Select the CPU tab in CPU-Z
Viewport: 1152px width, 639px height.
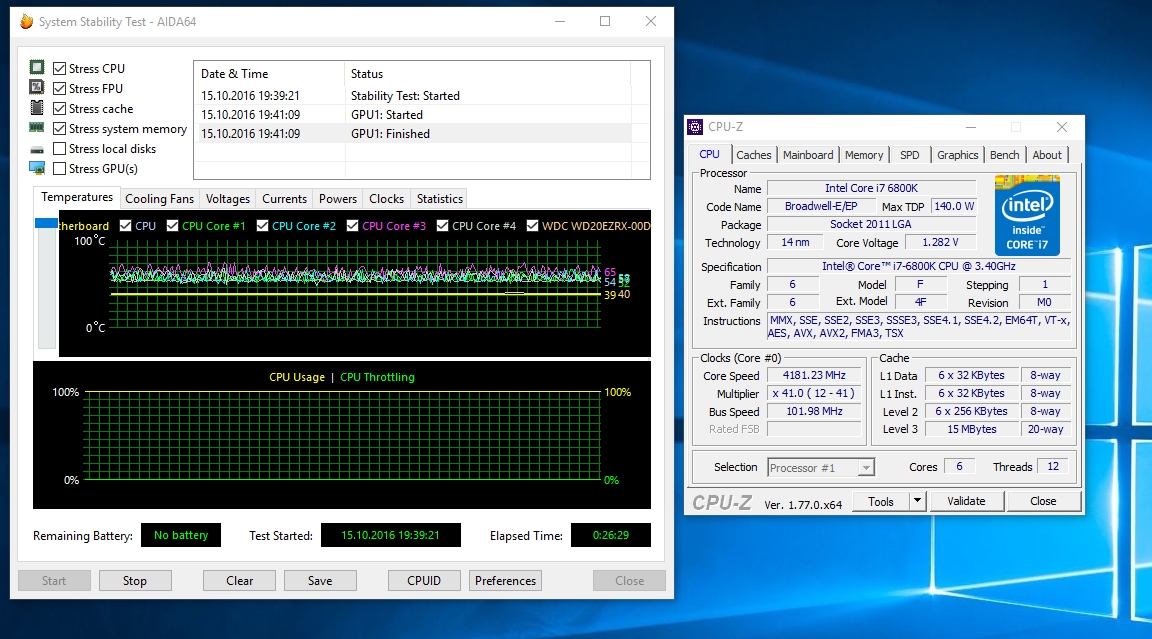[x=710, y=154]
